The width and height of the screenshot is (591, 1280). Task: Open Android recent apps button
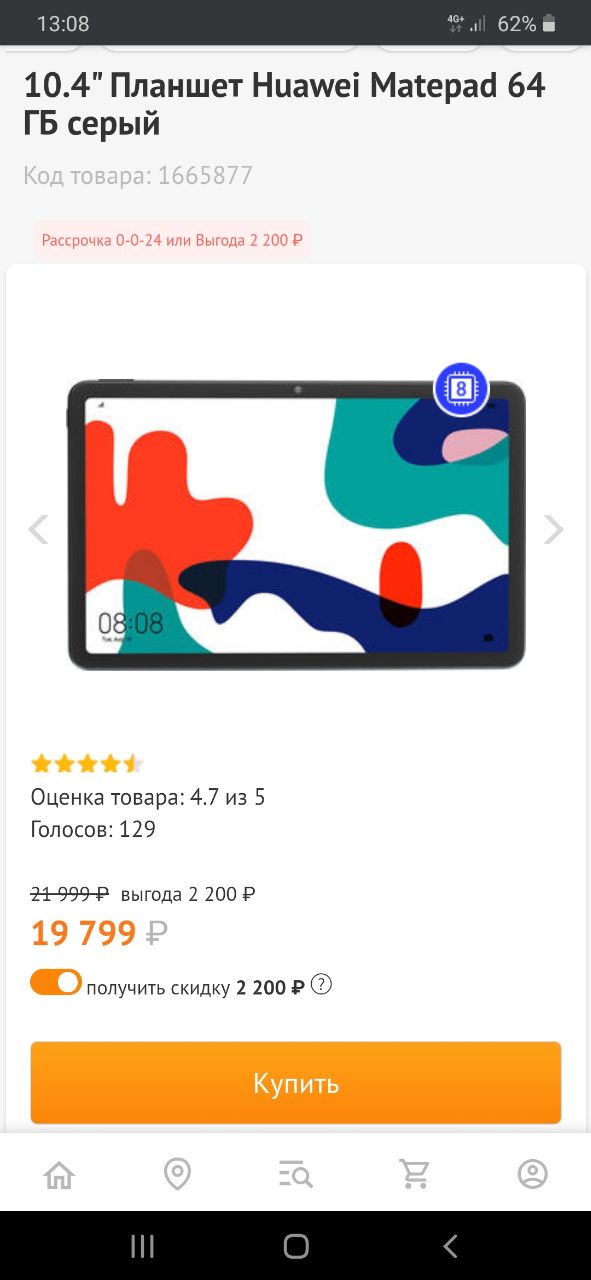click(142, 1245)
